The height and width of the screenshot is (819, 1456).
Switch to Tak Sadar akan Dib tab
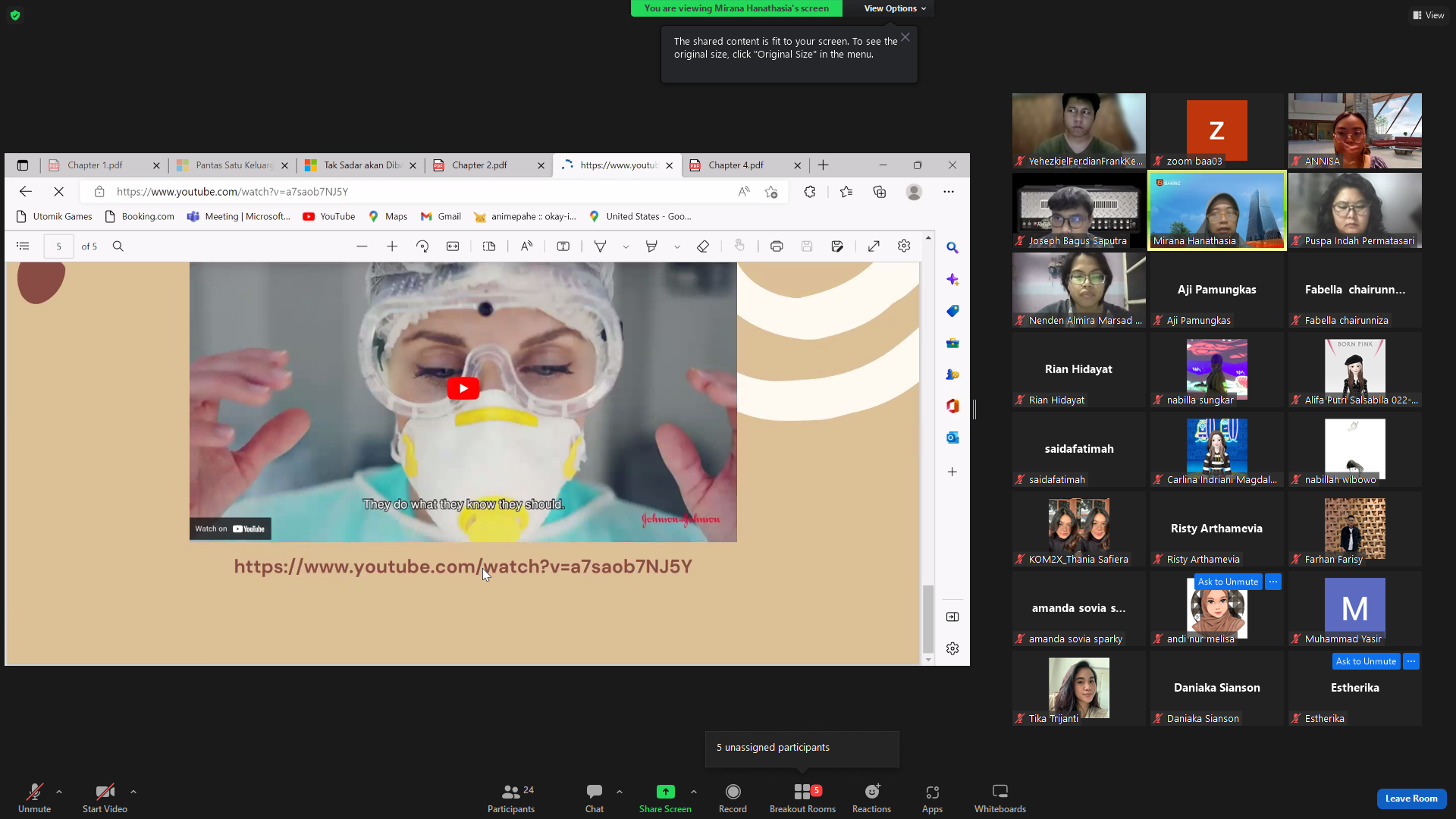click(x=362, y=165)
